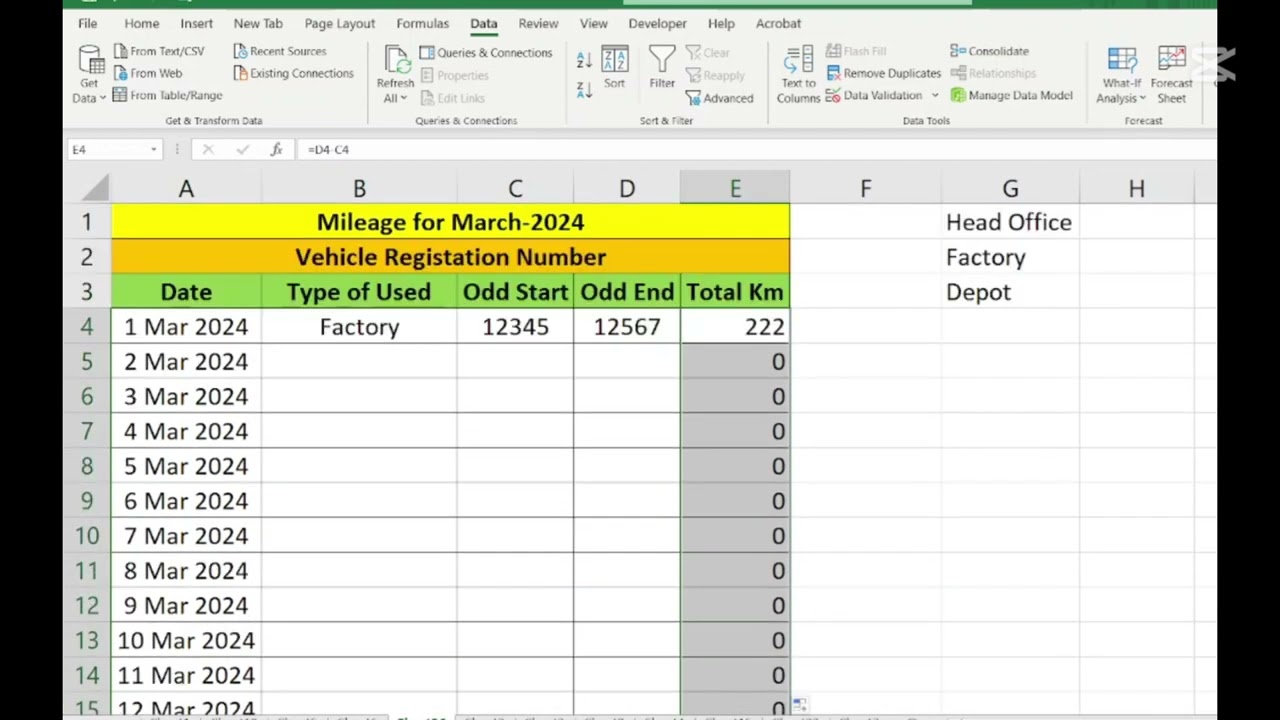
Task: Click Consolidate data tool
Action: click(989, 51)
